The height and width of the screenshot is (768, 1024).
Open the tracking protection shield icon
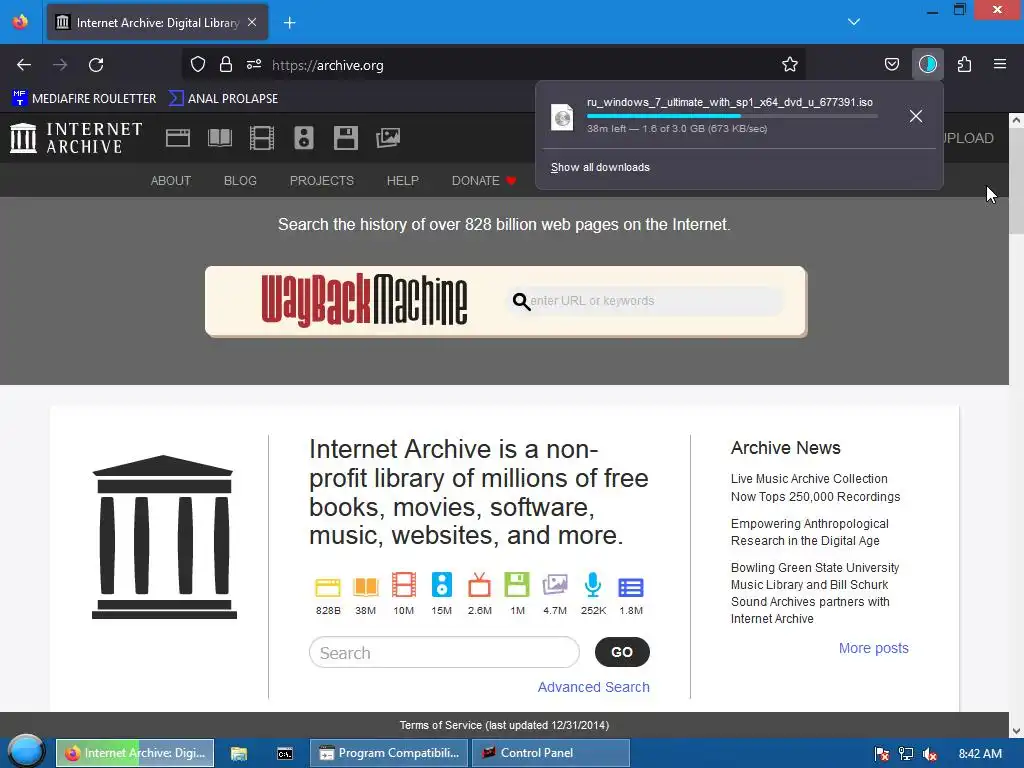point(198,65)
